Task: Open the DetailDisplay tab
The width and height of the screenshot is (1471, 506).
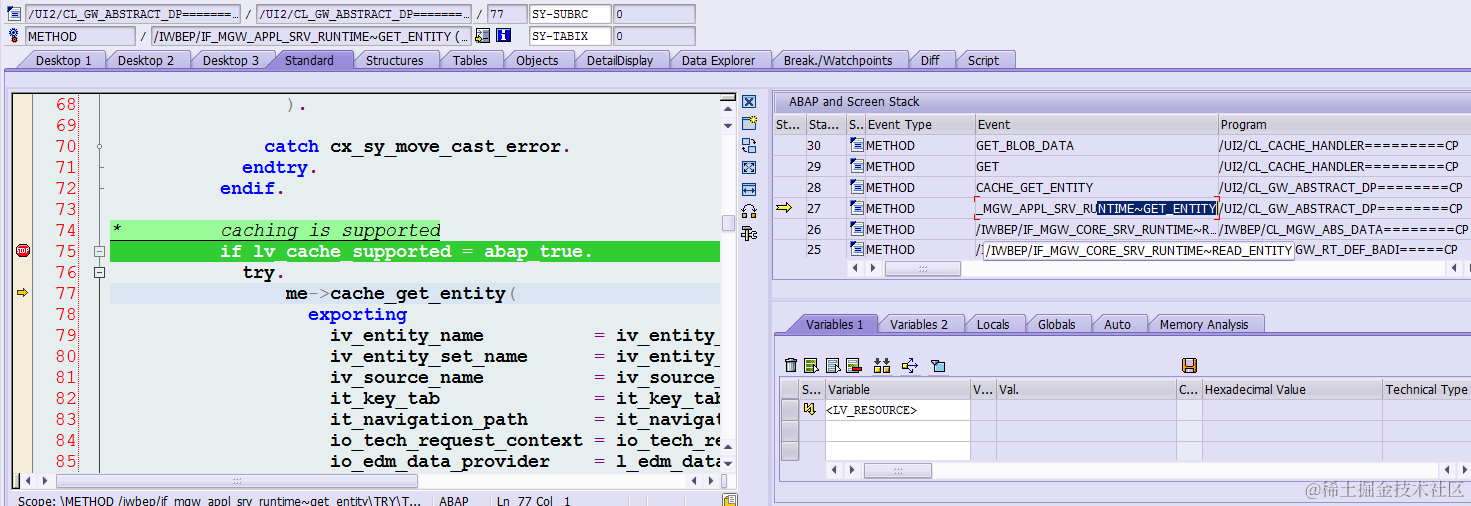Action: coord(619,60)
